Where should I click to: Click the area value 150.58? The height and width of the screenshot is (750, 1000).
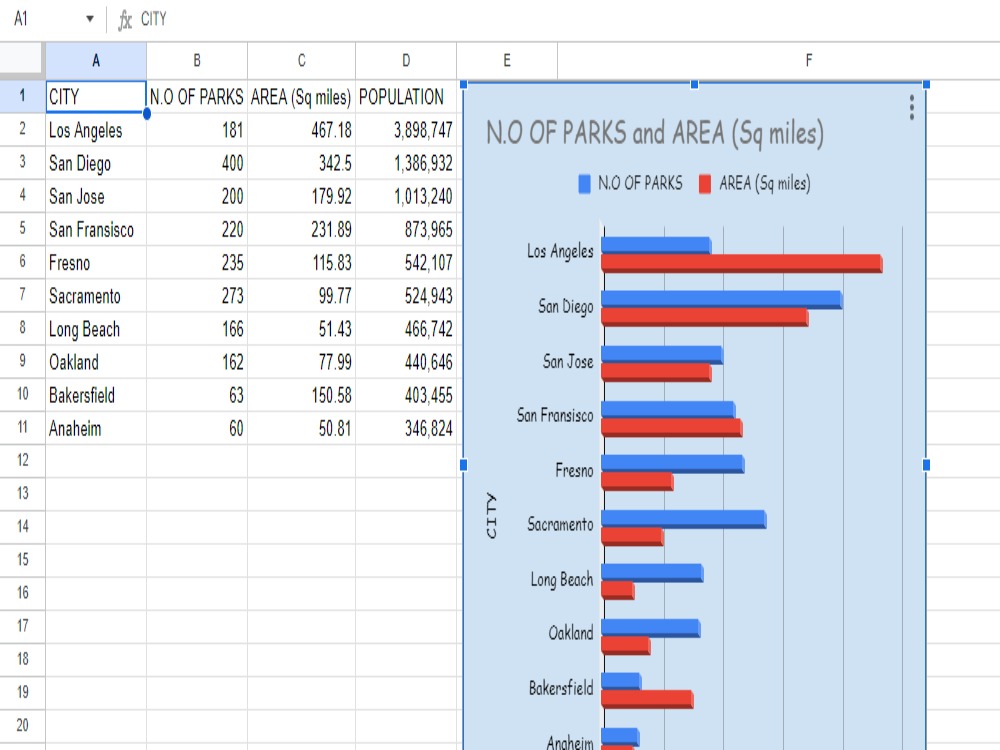(x=302, y=395)
